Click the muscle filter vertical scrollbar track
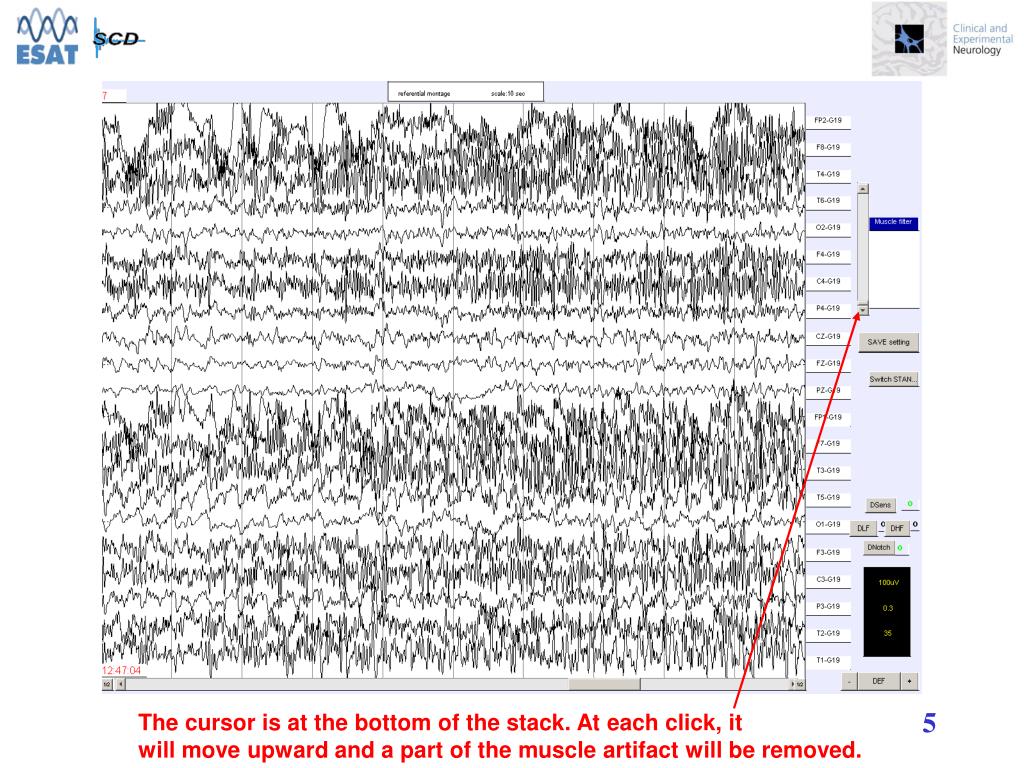Screen dimensions: 1024x768 click(x=863, y=249)
